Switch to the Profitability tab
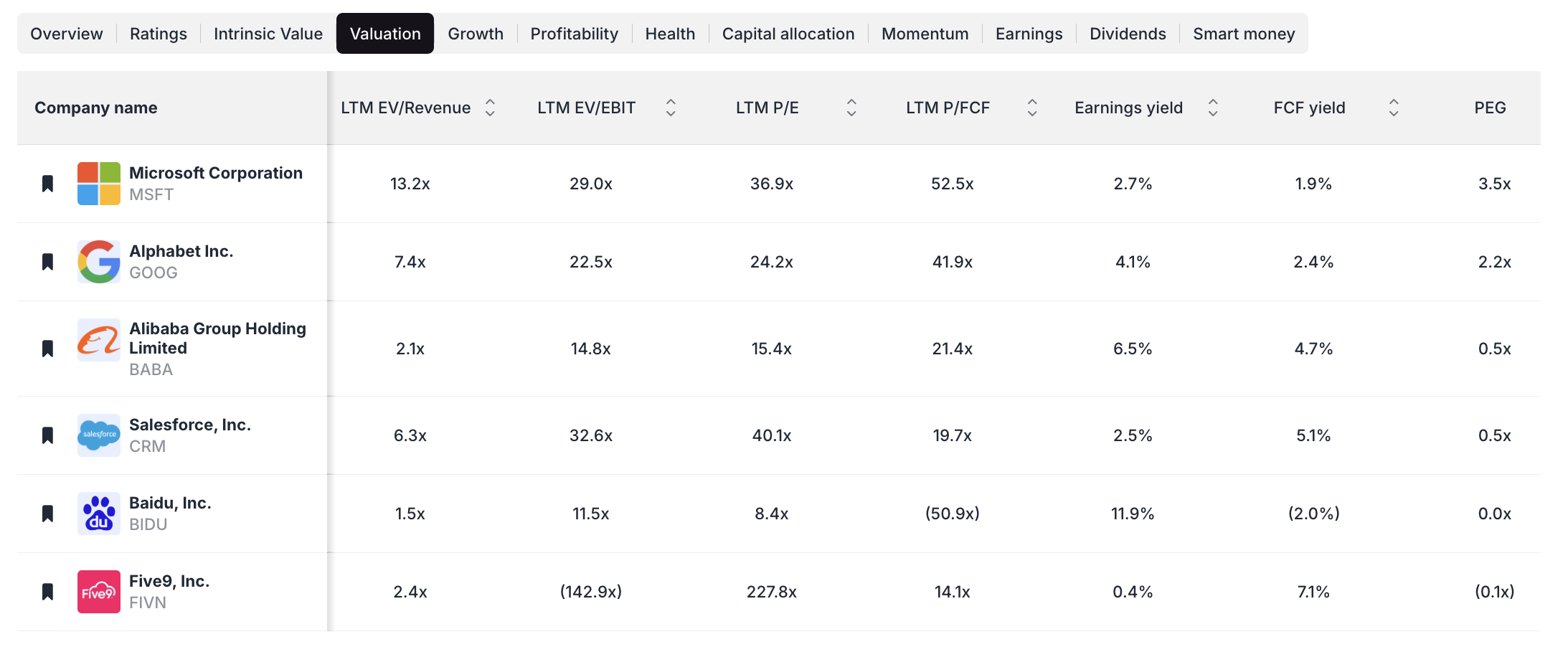The width and height of the screenshot is (1568, 647). pyautogui.click(x=573, y=33)
